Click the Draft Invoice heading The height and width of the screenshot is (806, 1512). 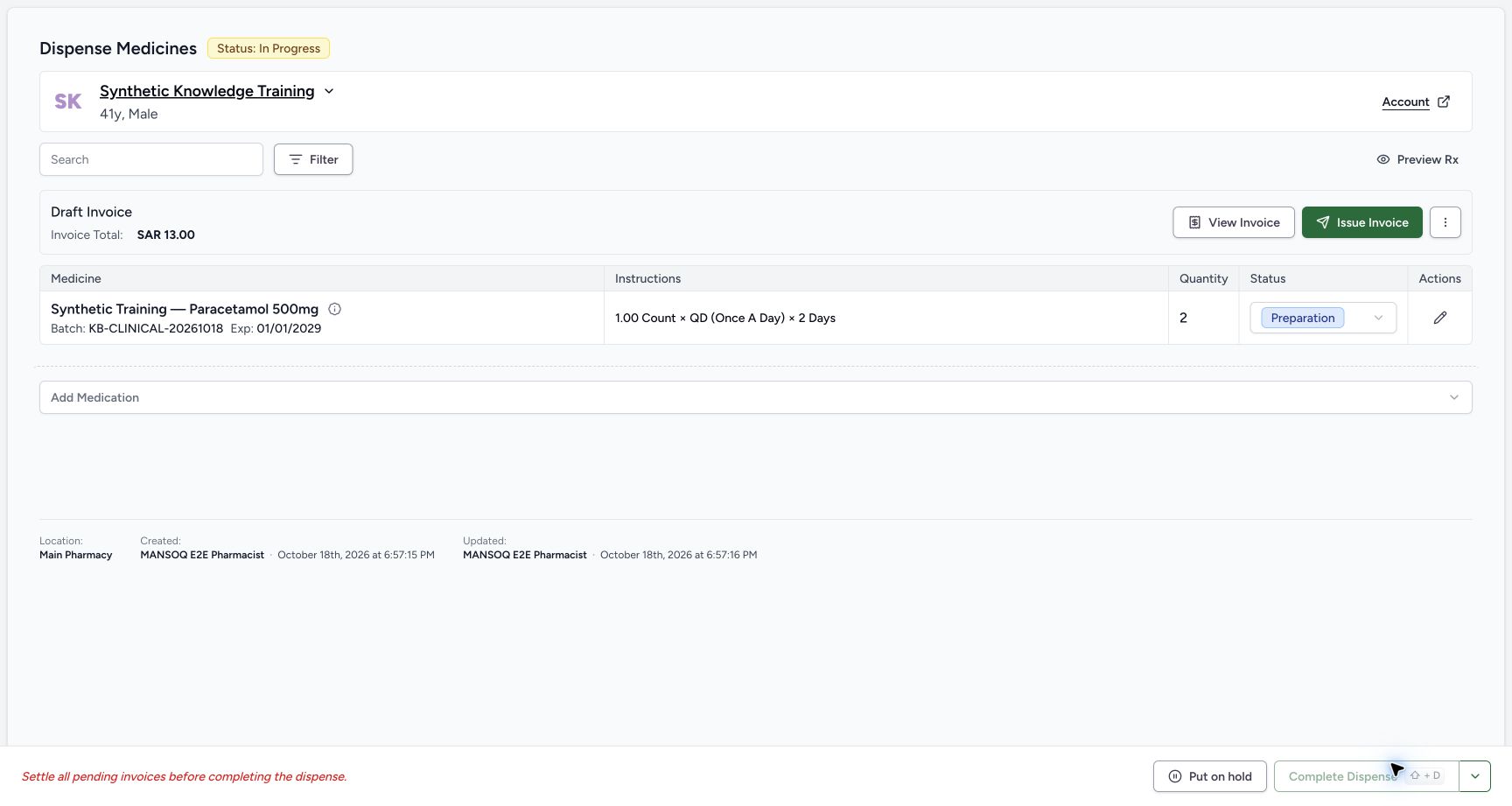pos(91,212)
